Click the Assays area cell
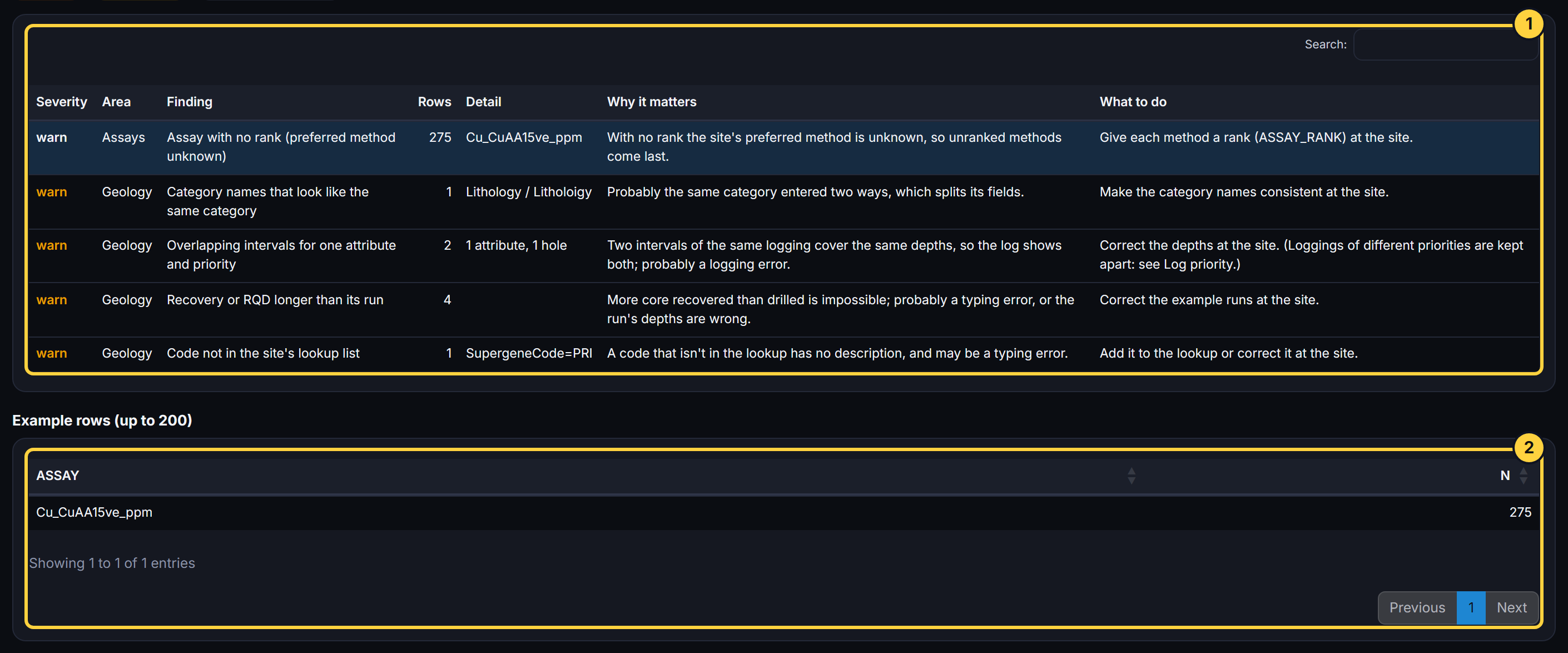1568x653 pixels. [123, 138]
